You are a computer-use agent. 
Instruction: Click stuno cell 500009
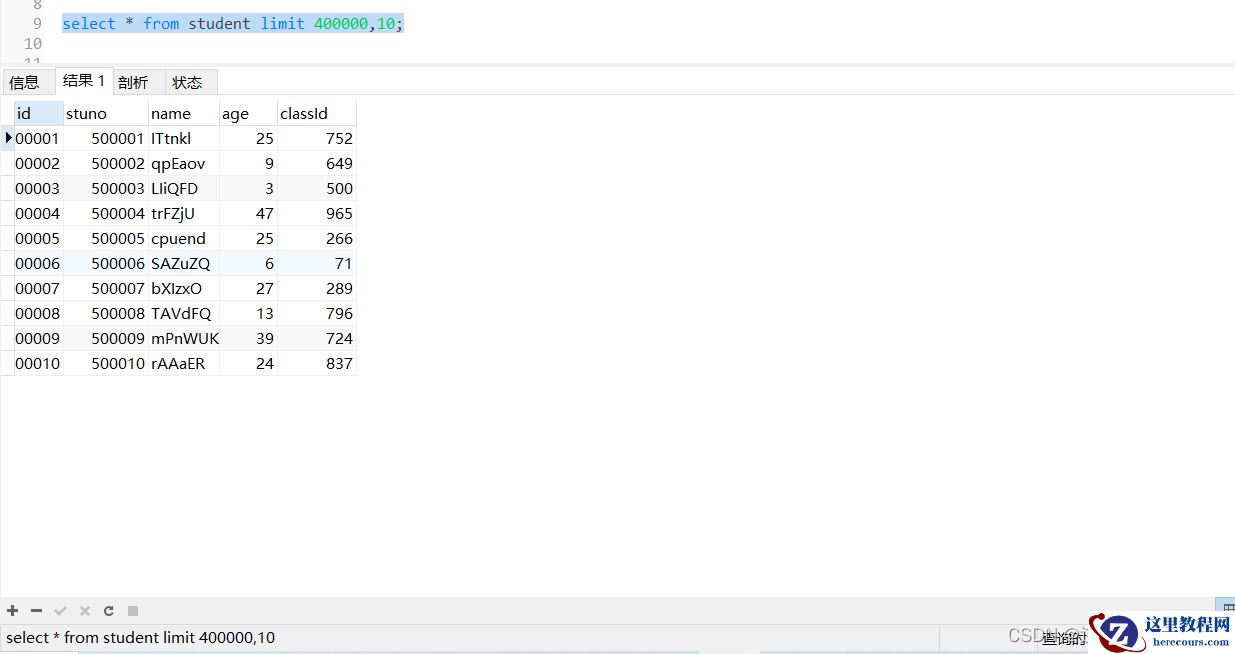click(106, 338)
